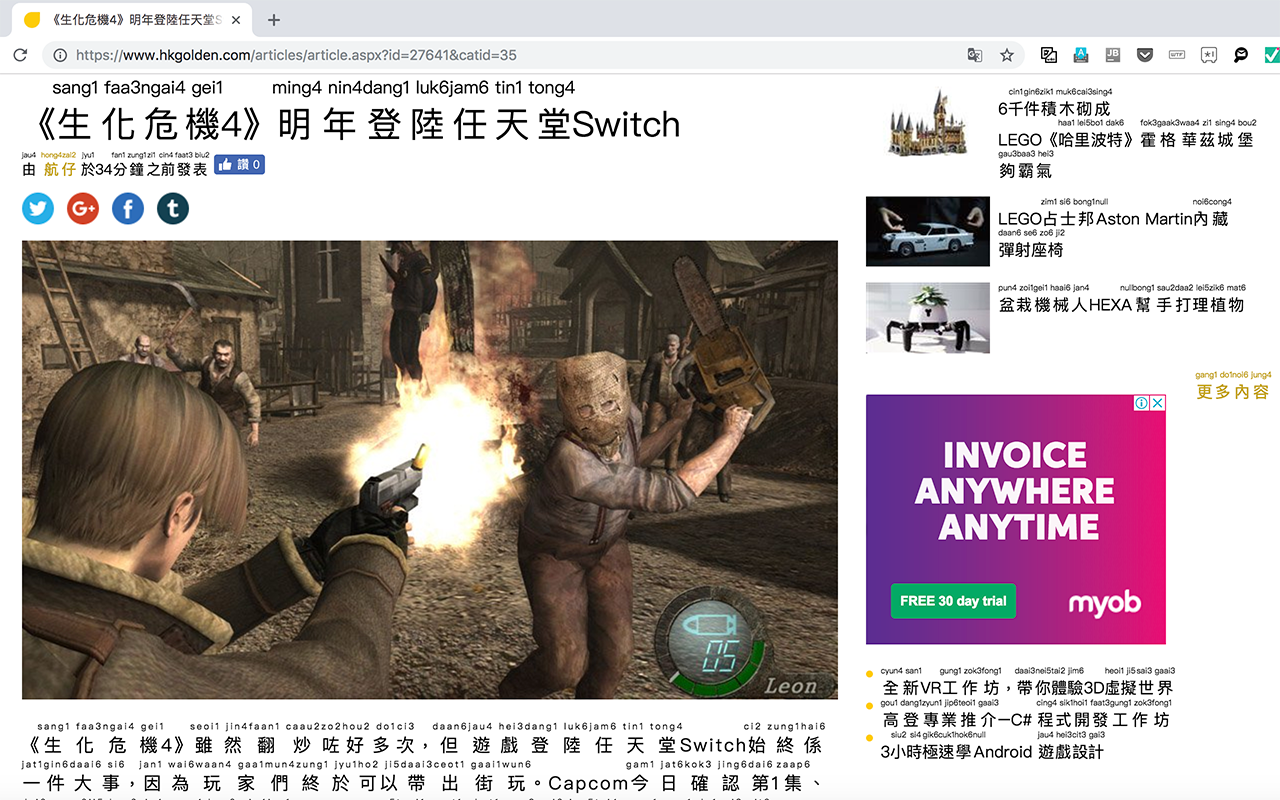Click the black mail-search extension icon
Viewport: 1280px width, 800px height.
tap(1241, 56)
